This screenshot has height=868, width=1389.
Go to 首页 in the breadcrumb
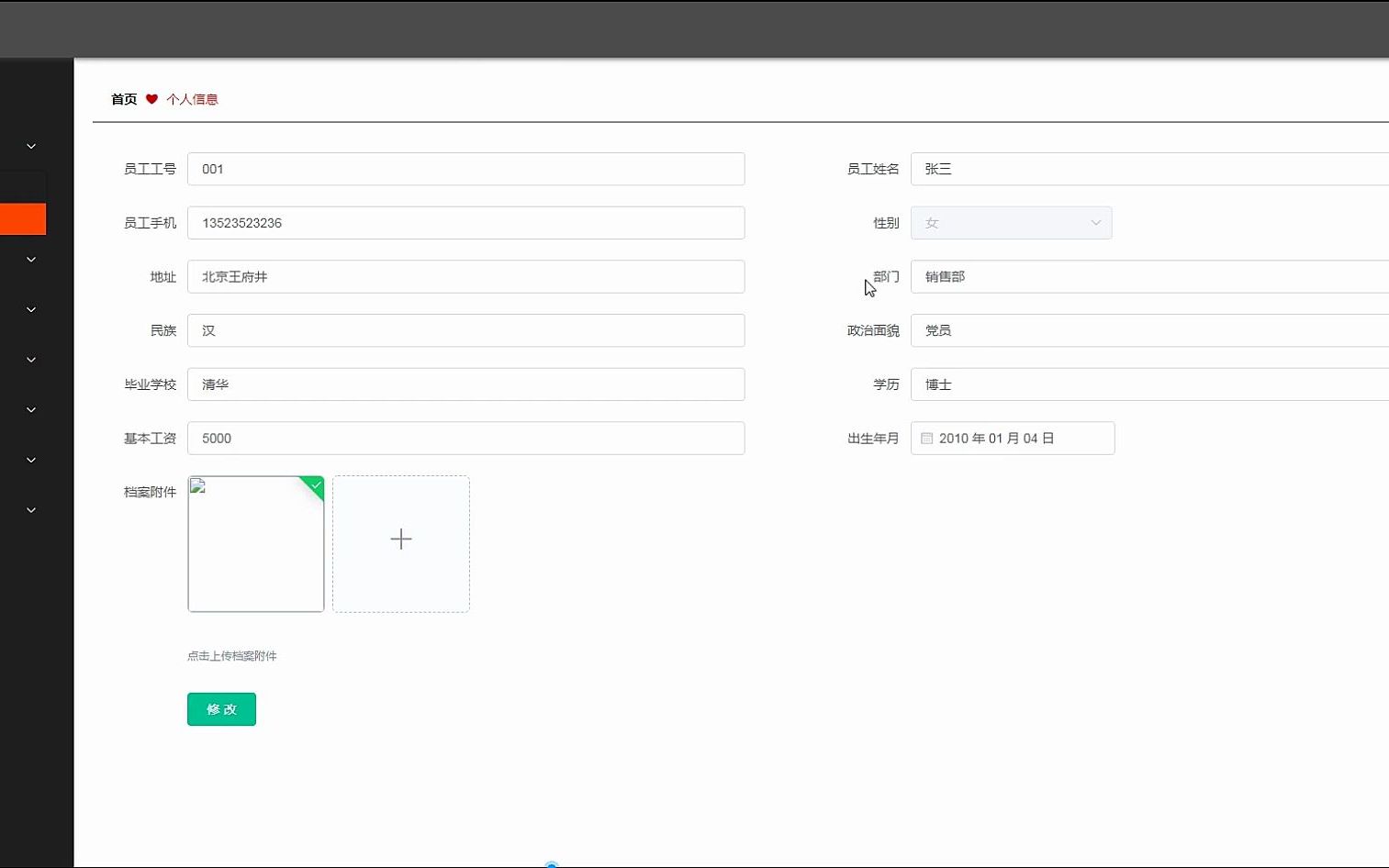[124, 99]
